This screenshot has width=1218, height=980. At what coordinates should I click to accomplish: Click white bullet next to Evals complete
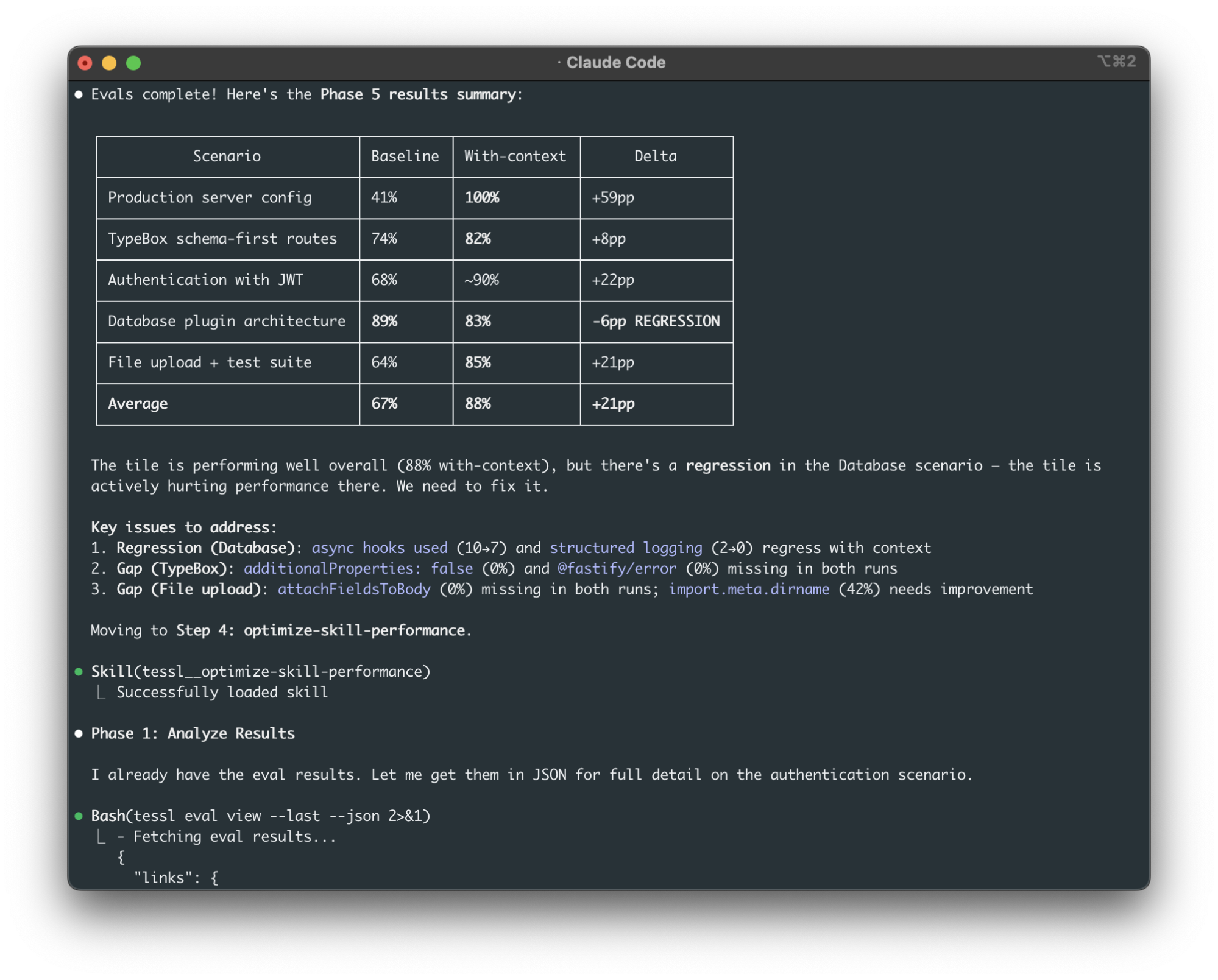pyautogui.click(x=79, y=94)
